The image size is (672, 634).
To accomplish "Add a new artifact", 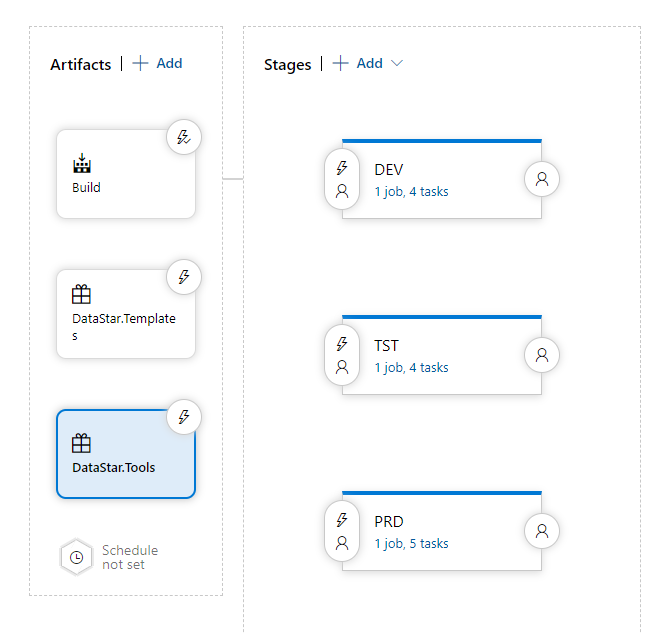I will (x=158, y=63).
